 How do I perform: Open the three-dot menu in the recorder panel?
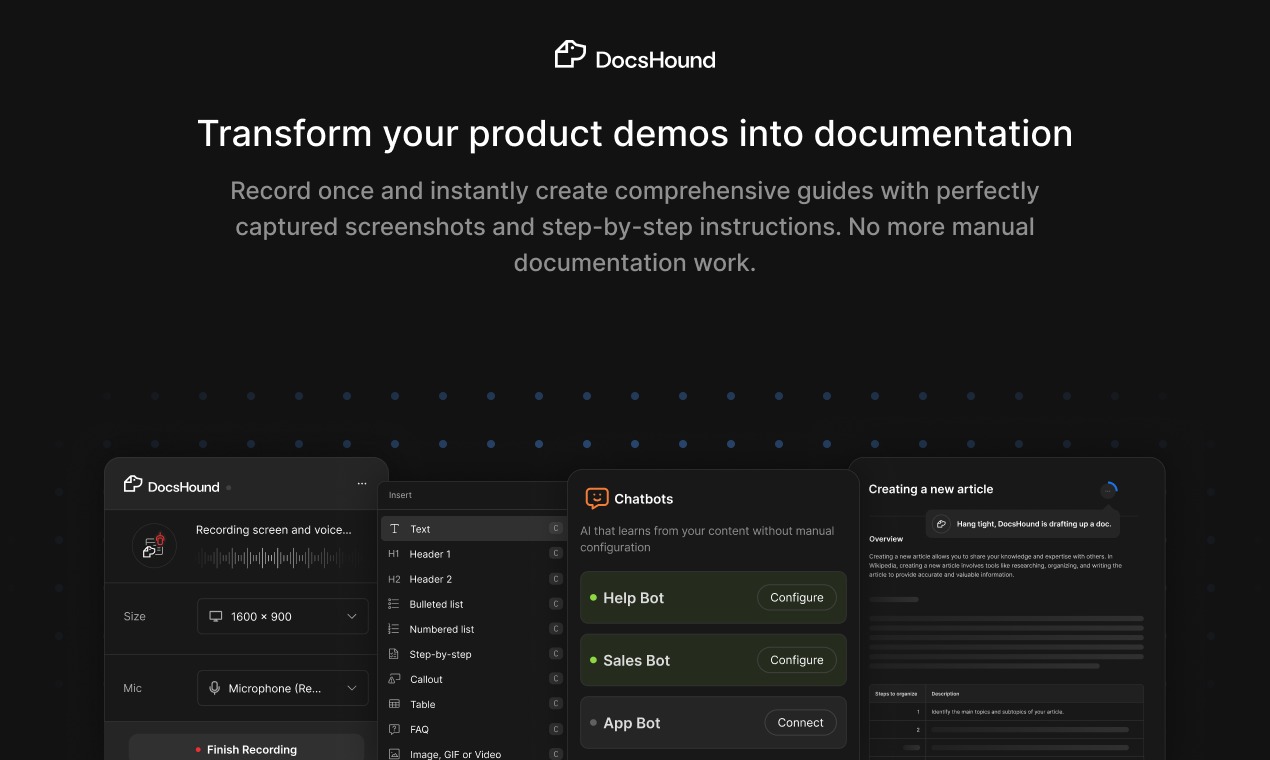click(x=362, y=484)
